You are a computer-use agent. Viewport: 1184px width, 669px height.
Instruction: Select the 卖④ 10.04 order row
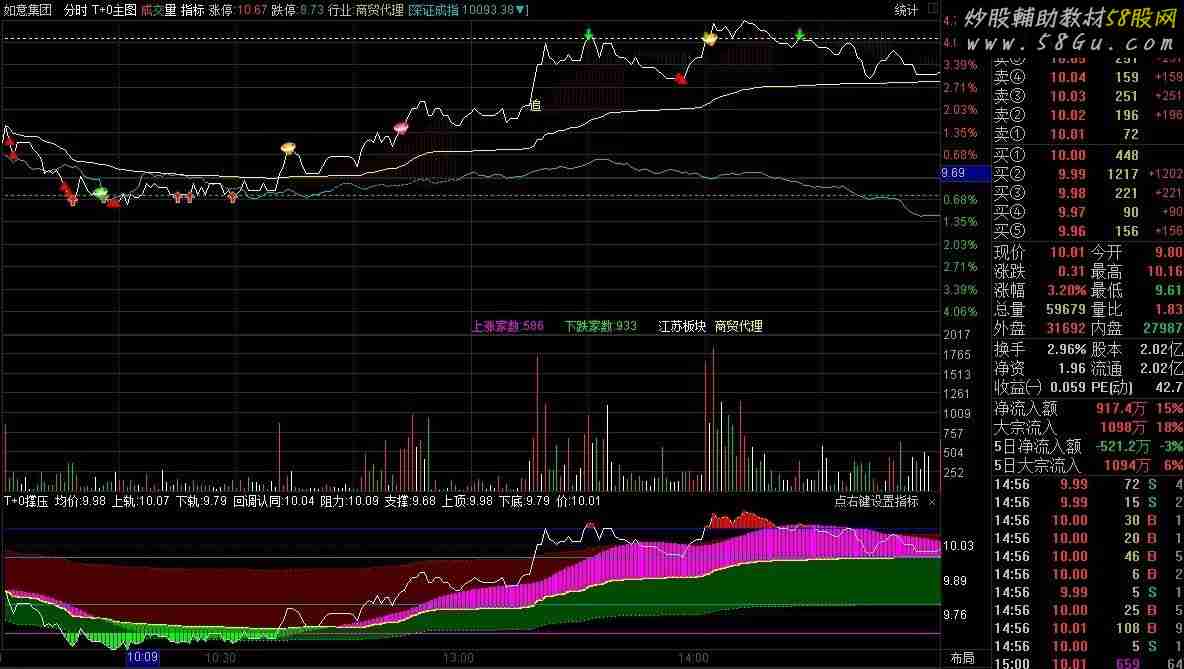[1087, 77]
